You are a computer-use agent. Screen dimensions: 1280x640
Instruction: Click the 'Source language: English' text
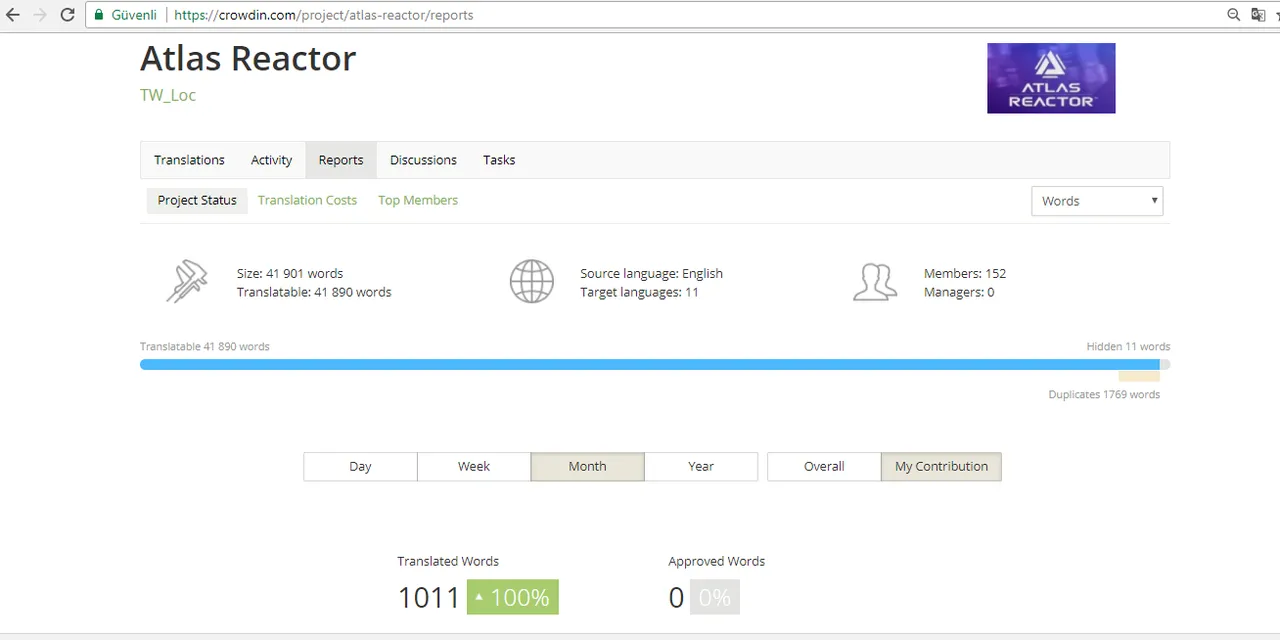pyautogui.click(x=651, y=273)
